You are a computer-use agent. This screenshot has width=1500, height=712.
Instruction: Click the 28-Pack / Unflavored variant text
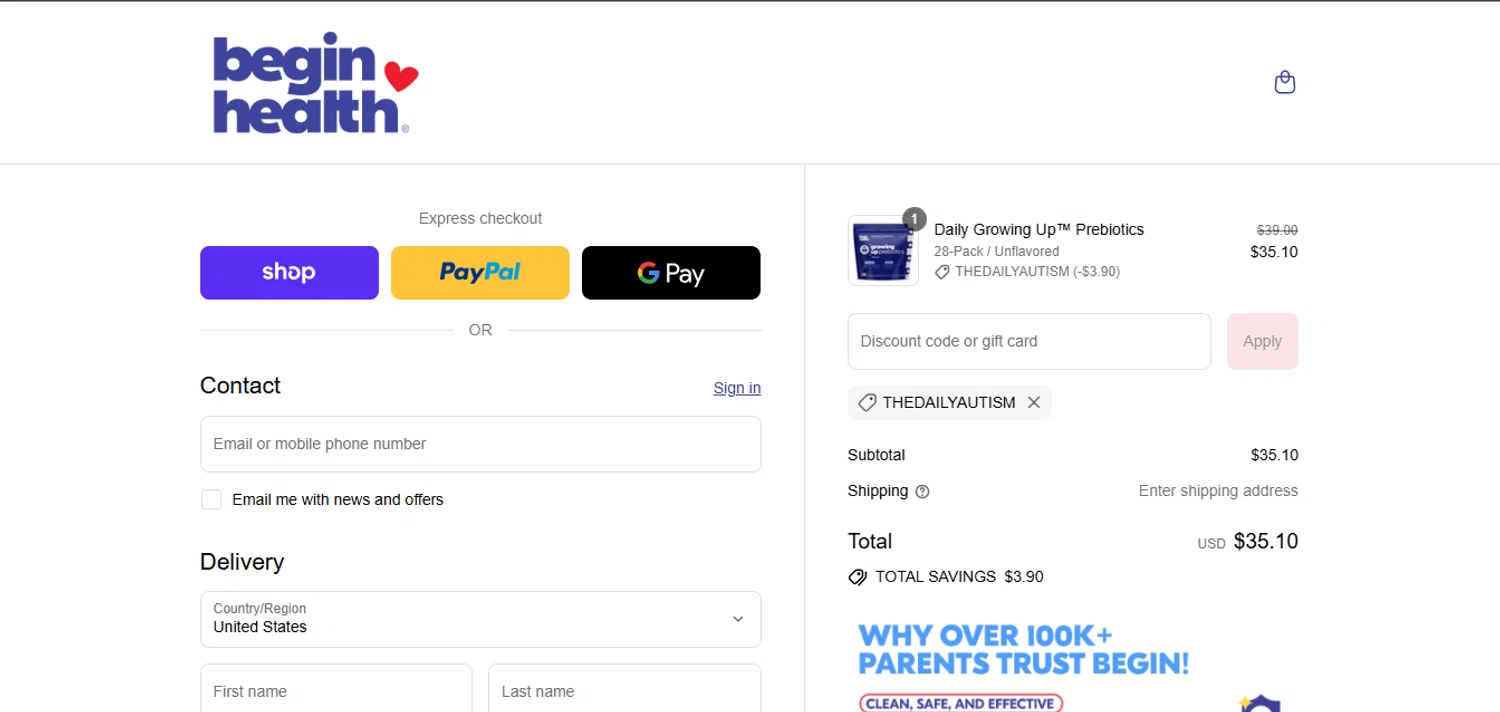tap(996, 251)
